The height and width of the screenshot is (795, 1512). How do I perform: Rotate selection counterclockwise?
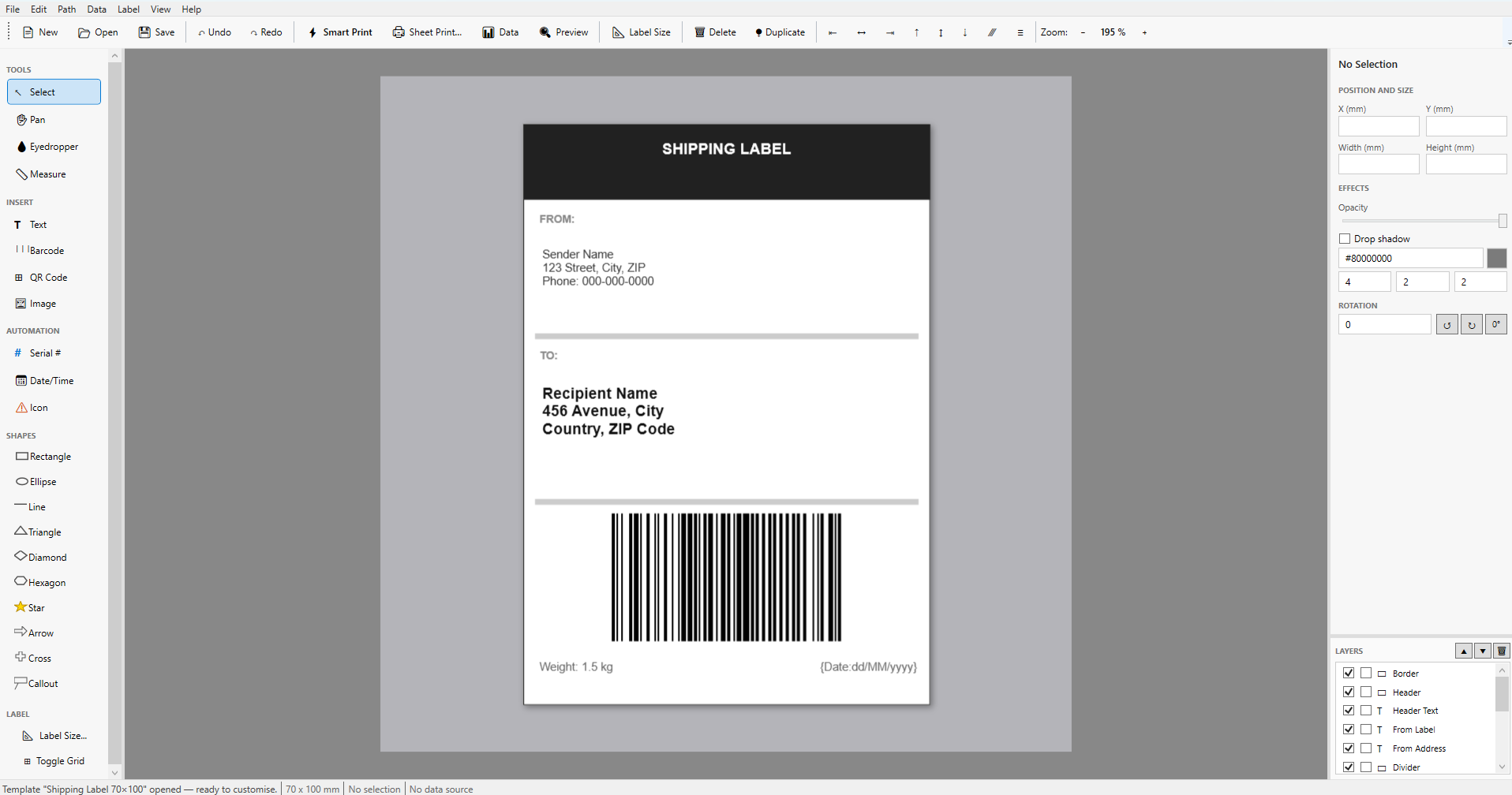tap(1447, 324)
